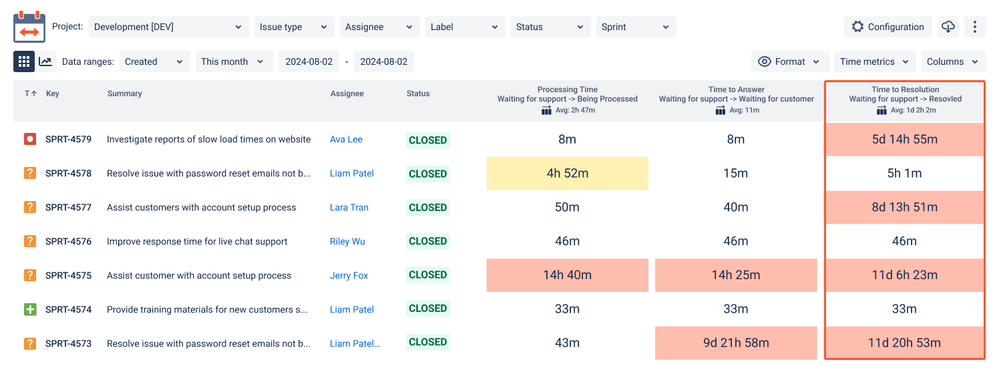
Task: Click bug issue type icon for SPRT-4579
Action: [x=29, y=139]
